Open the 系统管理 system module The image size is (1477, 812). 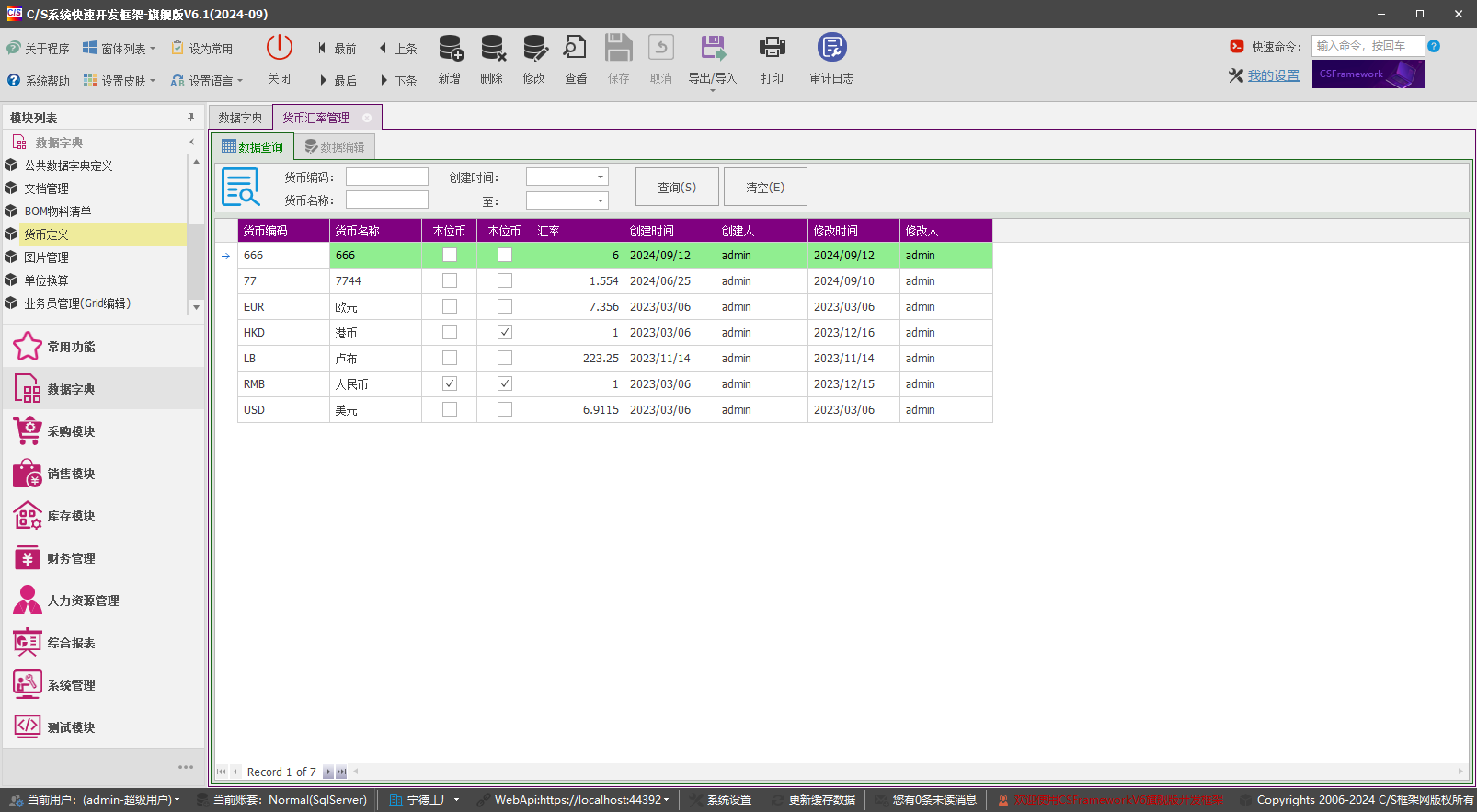[x=104, y=685]
